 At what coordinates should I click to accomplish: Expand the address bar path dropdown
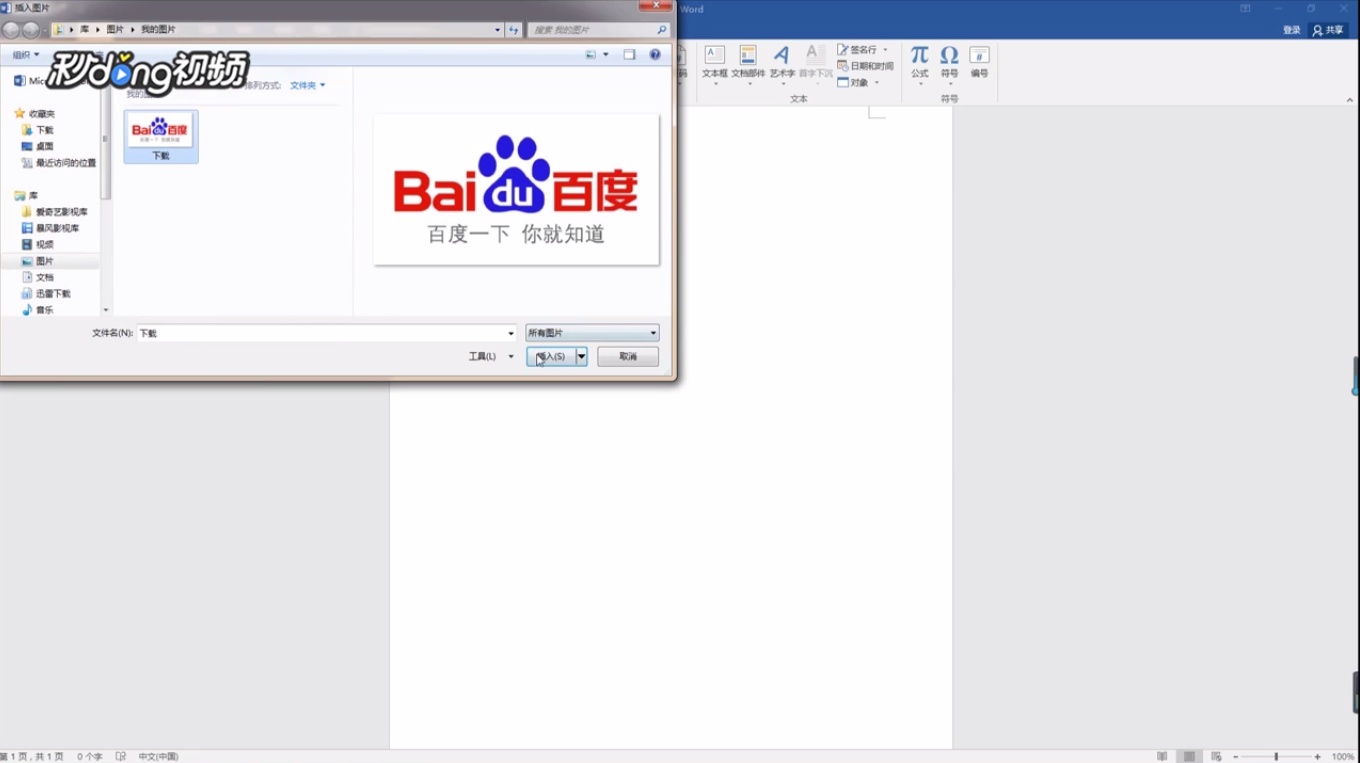[497, 30]
